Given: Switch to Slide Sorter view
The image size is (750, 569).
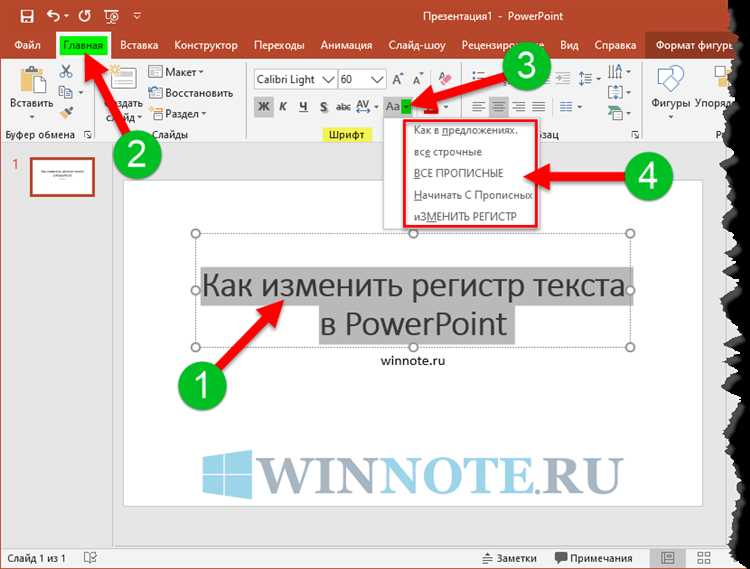Looking at the screenshot, I should [x=704, y=558].
